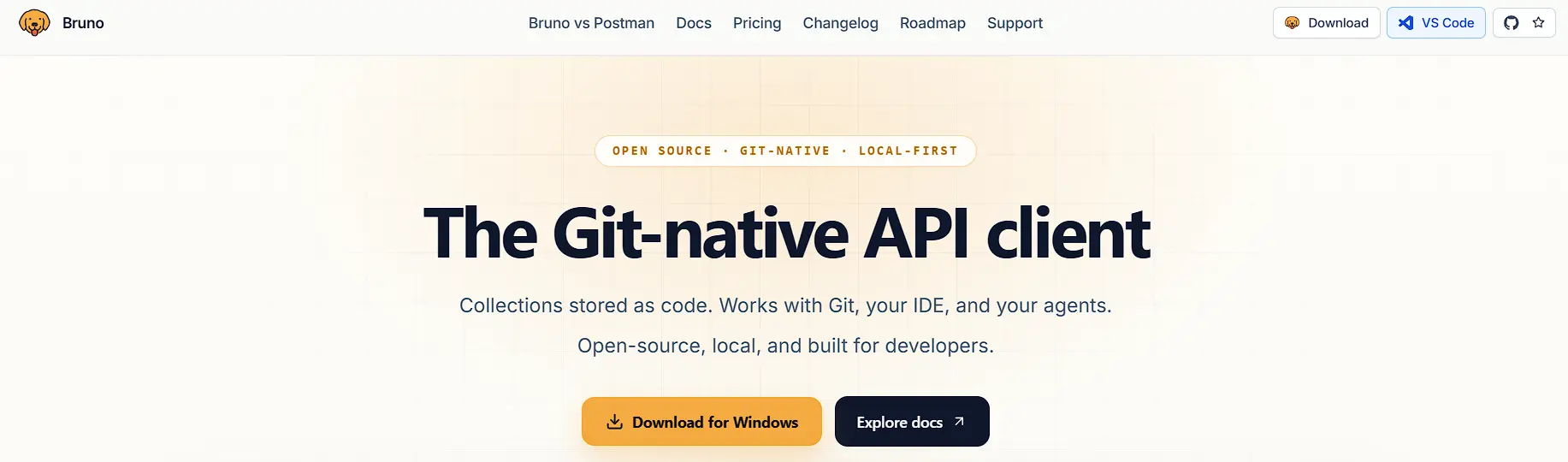Click the star icon beside GitHub
Image resolution: width=1568 pixels, height=462 pixels.
click(1538, 23)
